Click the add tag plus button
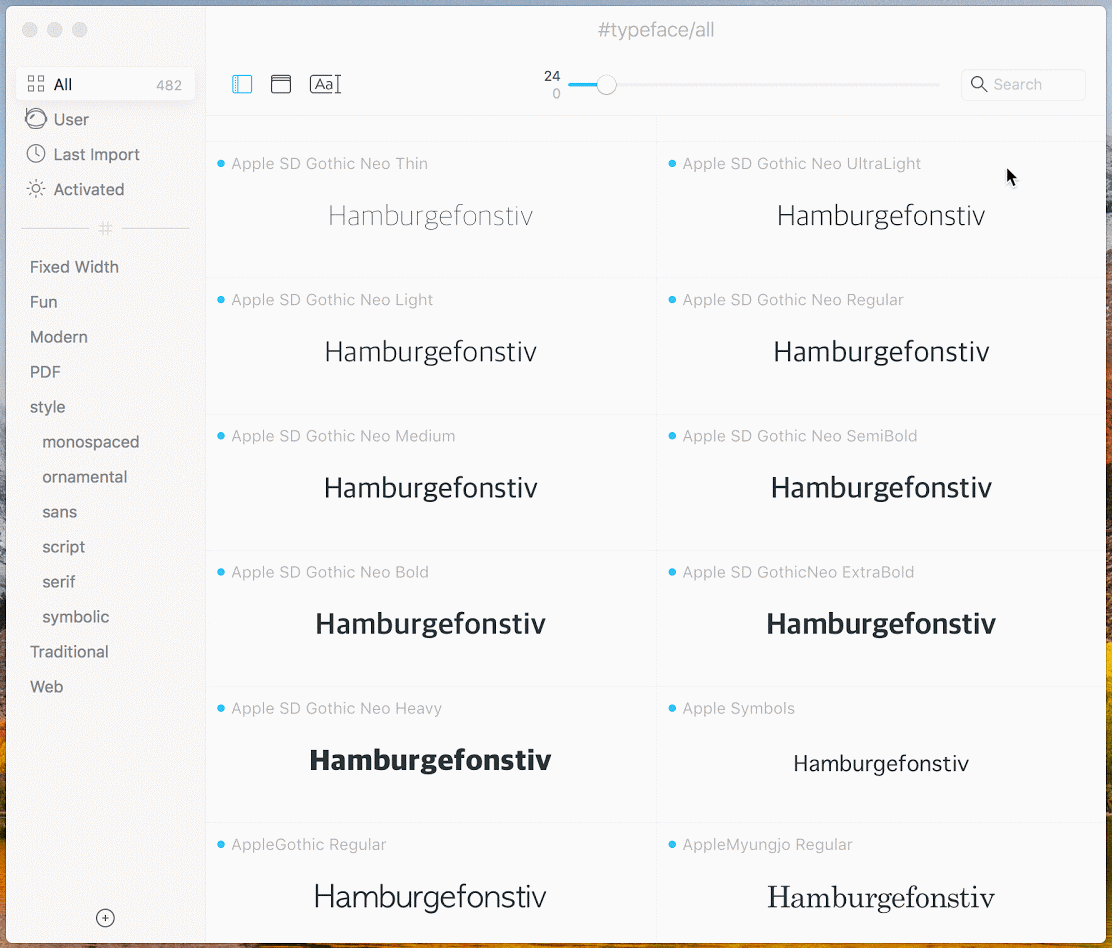1112x948 pixels. 105,918
